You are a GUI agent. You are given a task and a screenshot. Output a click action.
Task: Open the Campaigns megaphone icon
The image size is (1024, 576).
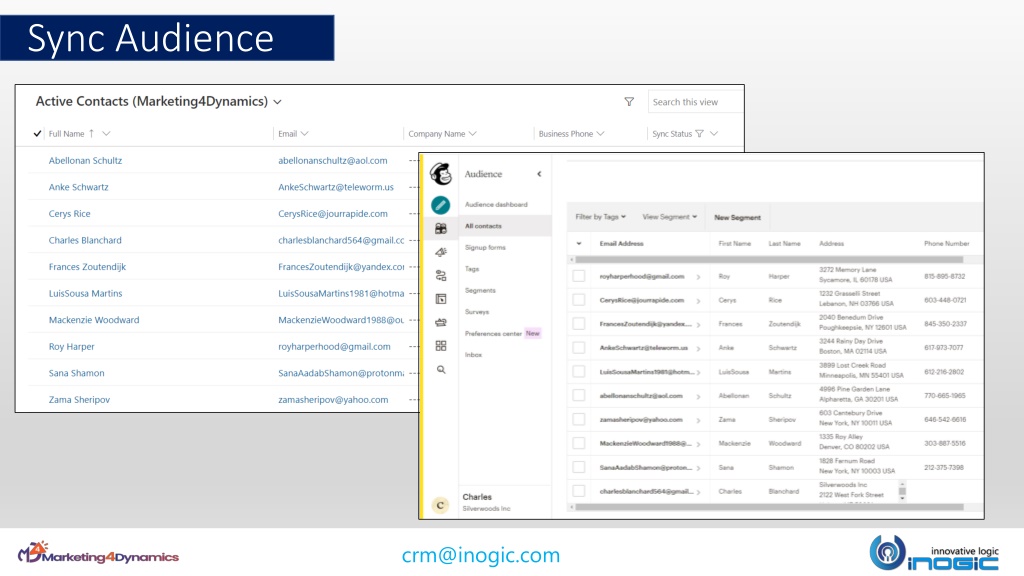[x=441, y=252]
